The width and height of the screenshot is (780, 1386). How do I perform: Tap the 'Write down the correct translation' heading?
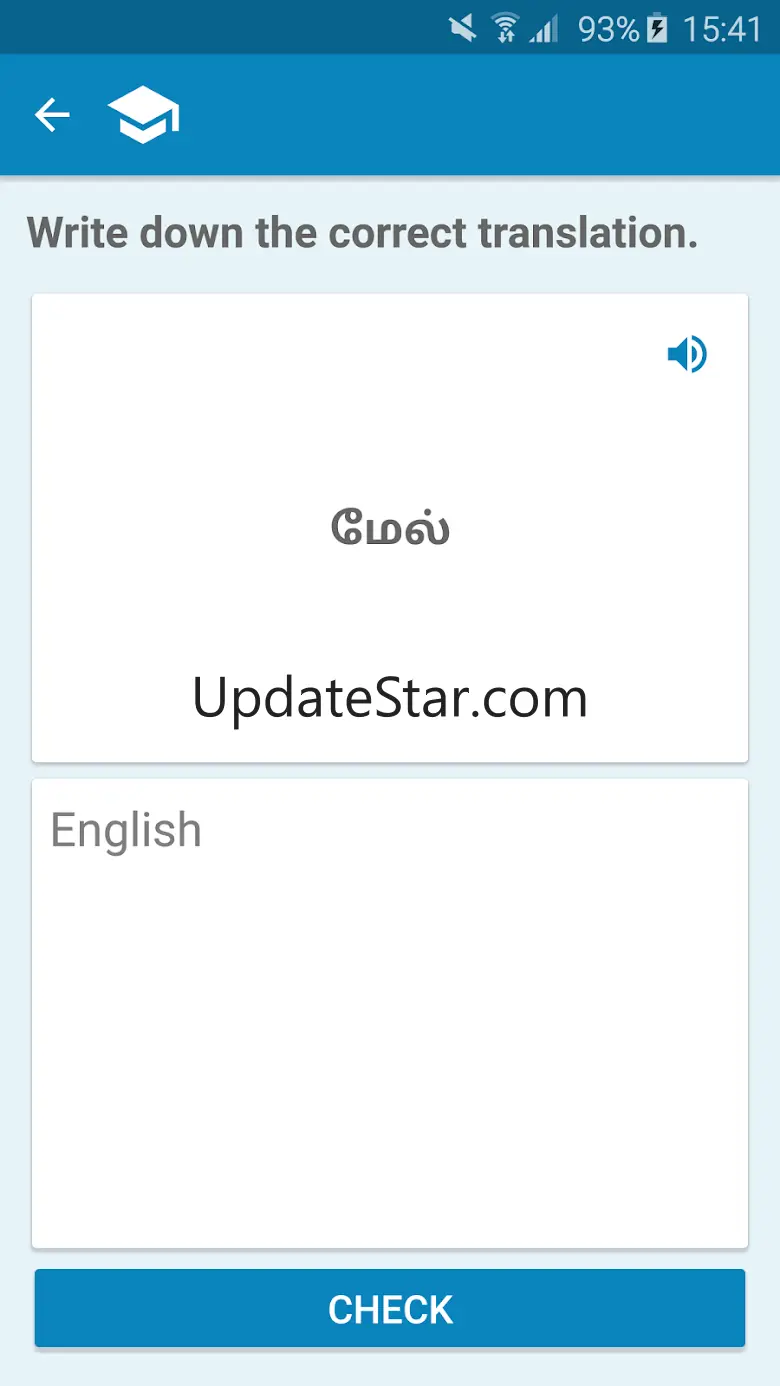pos(362,233)
